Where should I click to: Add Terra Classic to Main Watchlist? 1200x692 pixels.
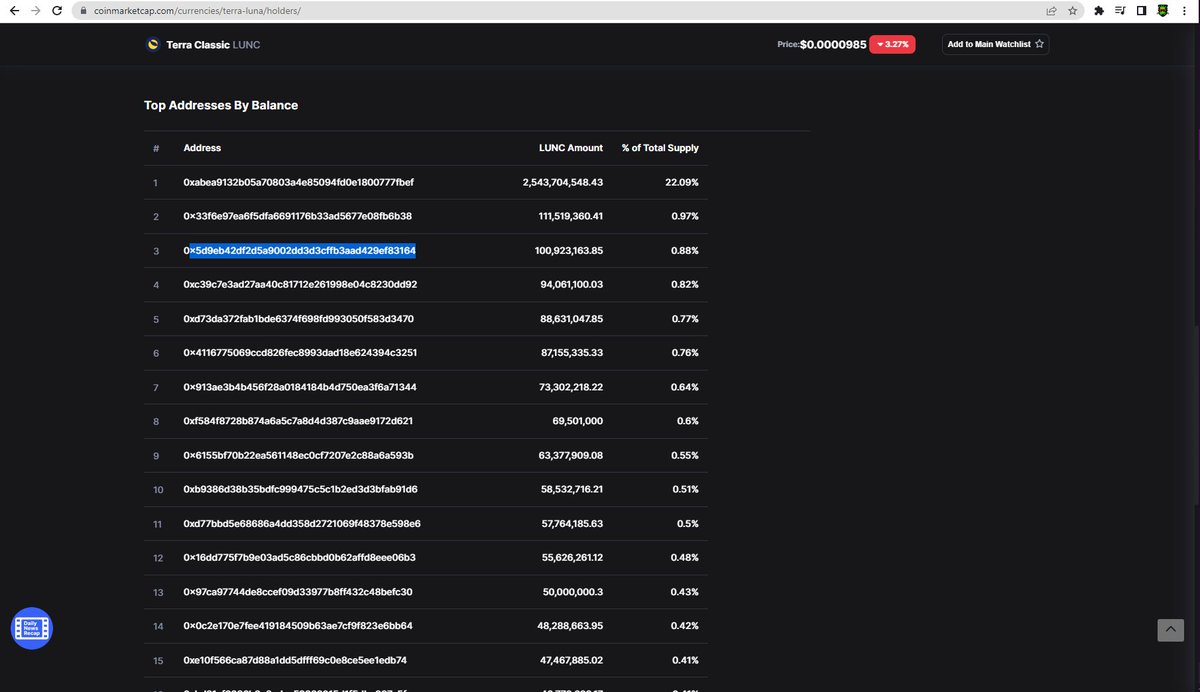pos(996,44)
